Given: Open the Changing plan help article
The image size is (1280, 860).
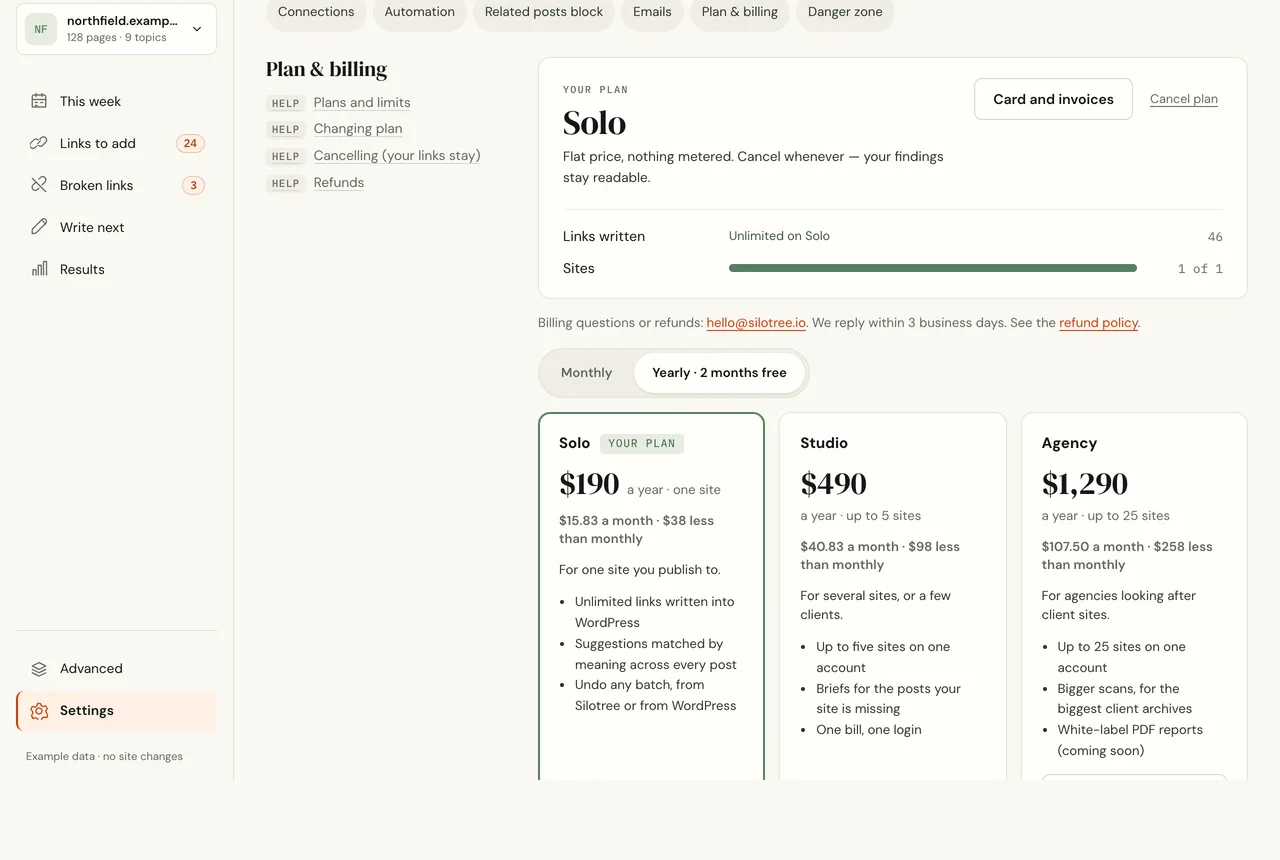Looking at the screenshot, I should click(358, 129).
